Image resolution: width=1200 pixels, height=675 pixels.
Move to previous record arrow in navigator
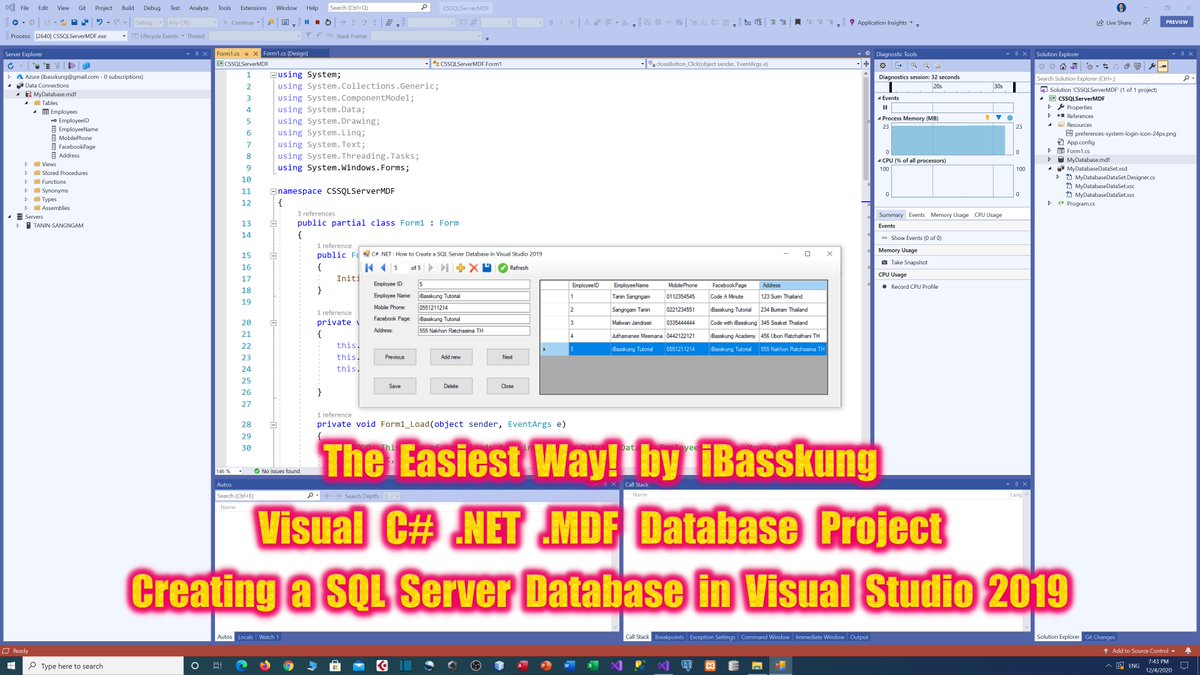(383, 268)
